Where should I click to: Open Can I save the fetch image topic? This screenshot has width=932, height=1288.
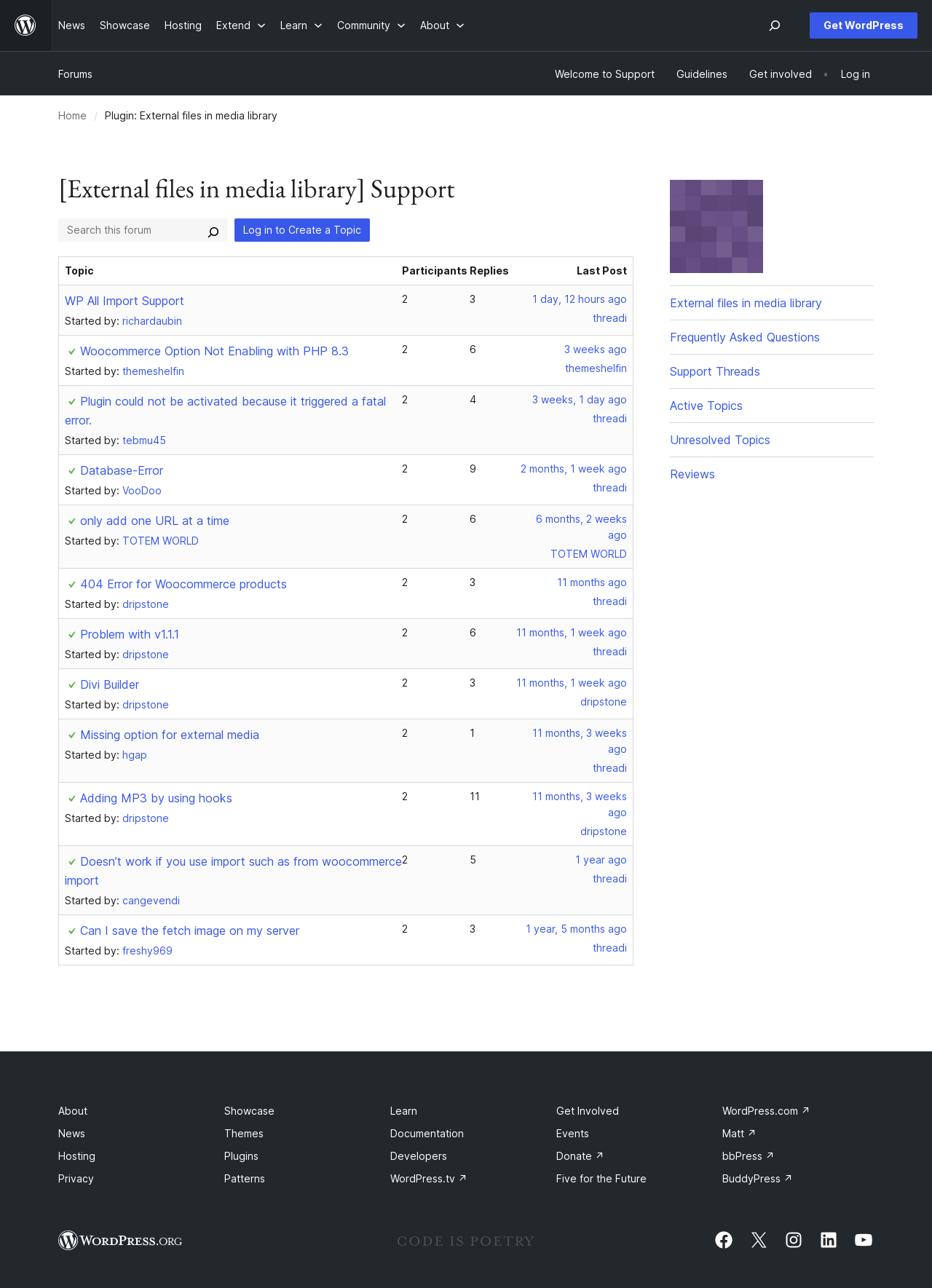pos(189,931)
